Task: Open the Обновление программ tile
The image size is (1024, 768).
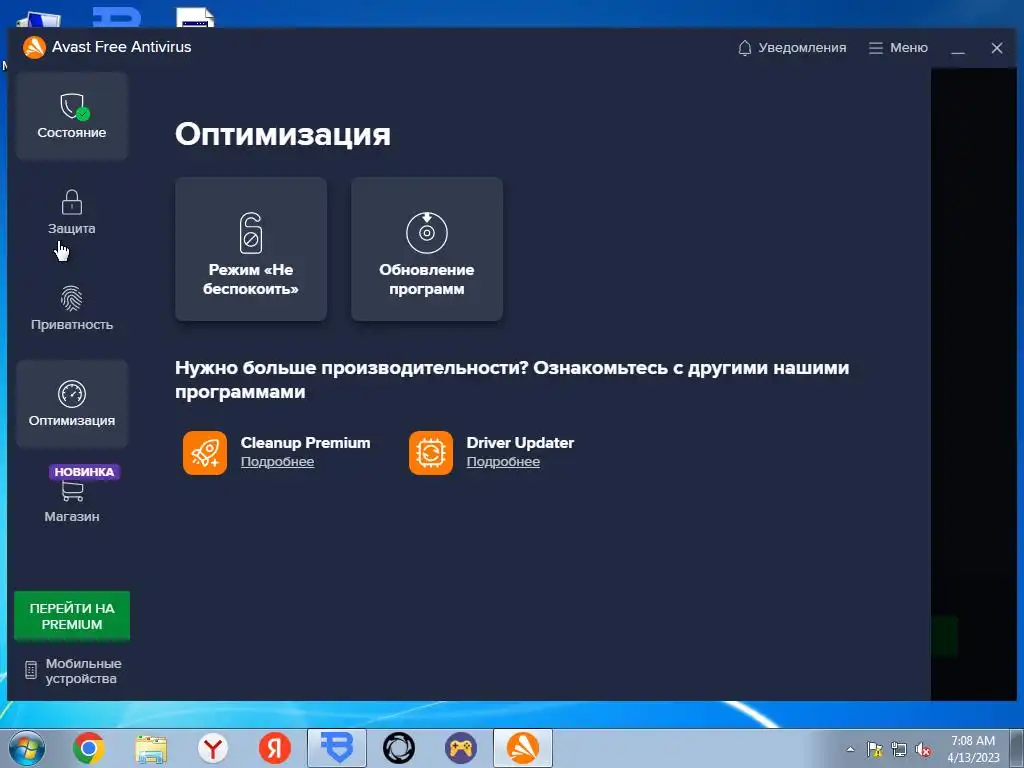Action: pyautogui.click(x=427, y=249)
